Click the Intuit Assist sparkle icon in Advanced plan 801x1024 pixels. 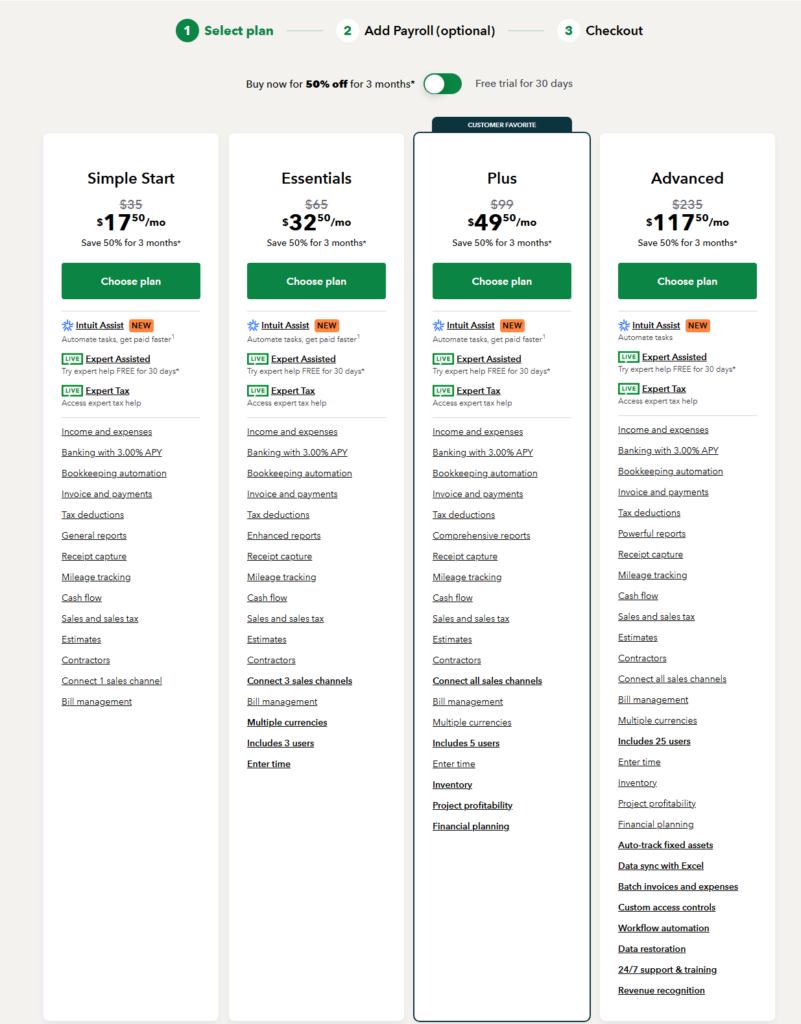[624, 326]
